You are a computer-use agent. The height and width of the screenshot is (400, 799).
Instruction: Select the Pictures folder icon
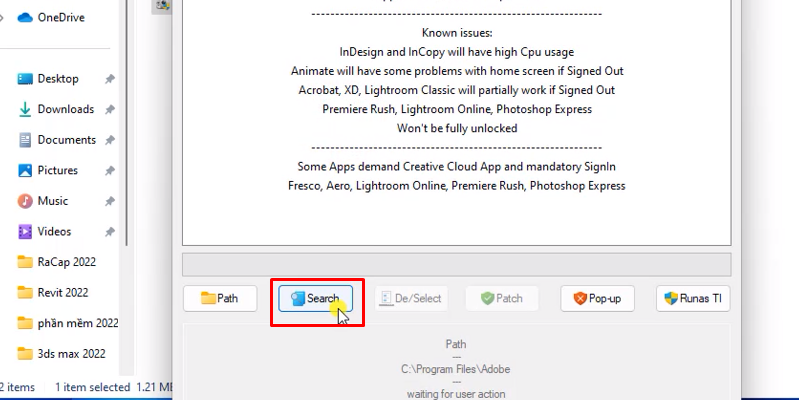coord(25,170)
